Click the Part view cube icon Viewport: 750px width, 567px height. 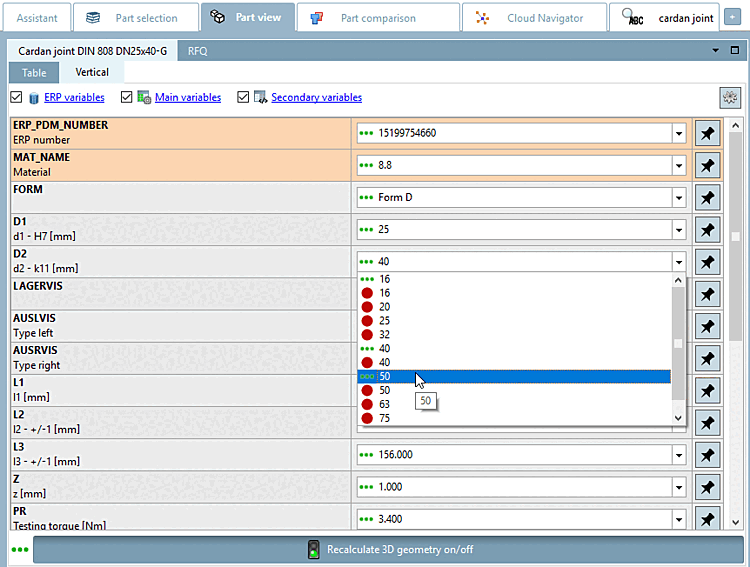(x=218, y=18)
